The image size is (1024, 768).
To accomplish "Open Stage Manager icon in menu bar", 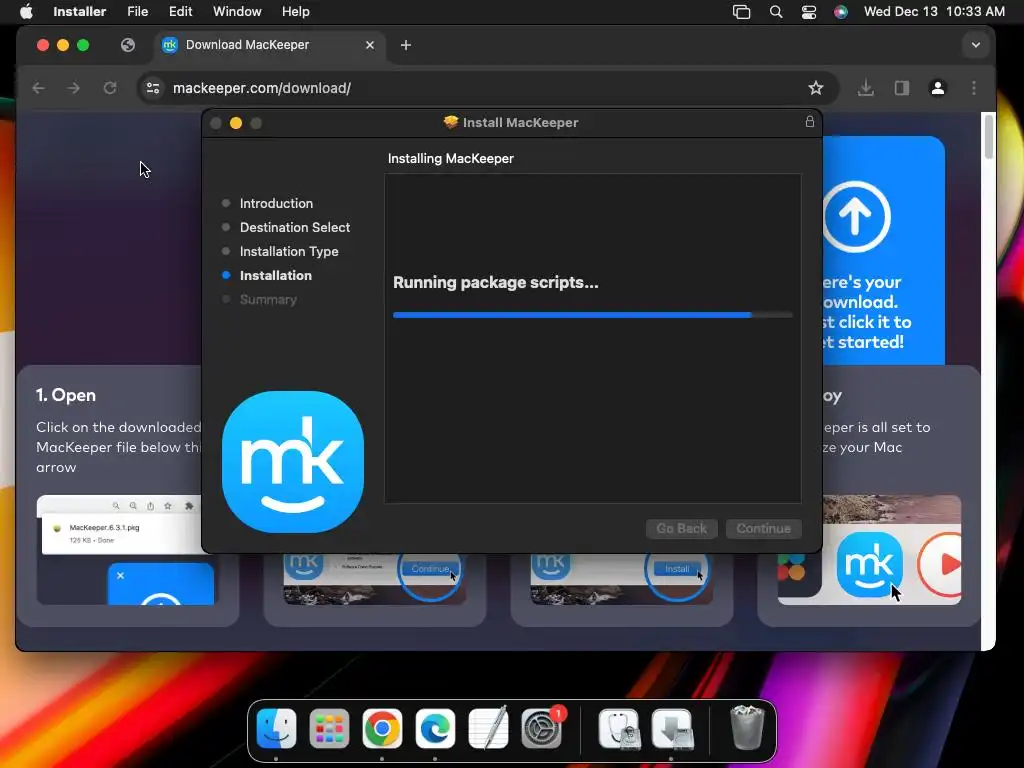I will tap(741, 12).
